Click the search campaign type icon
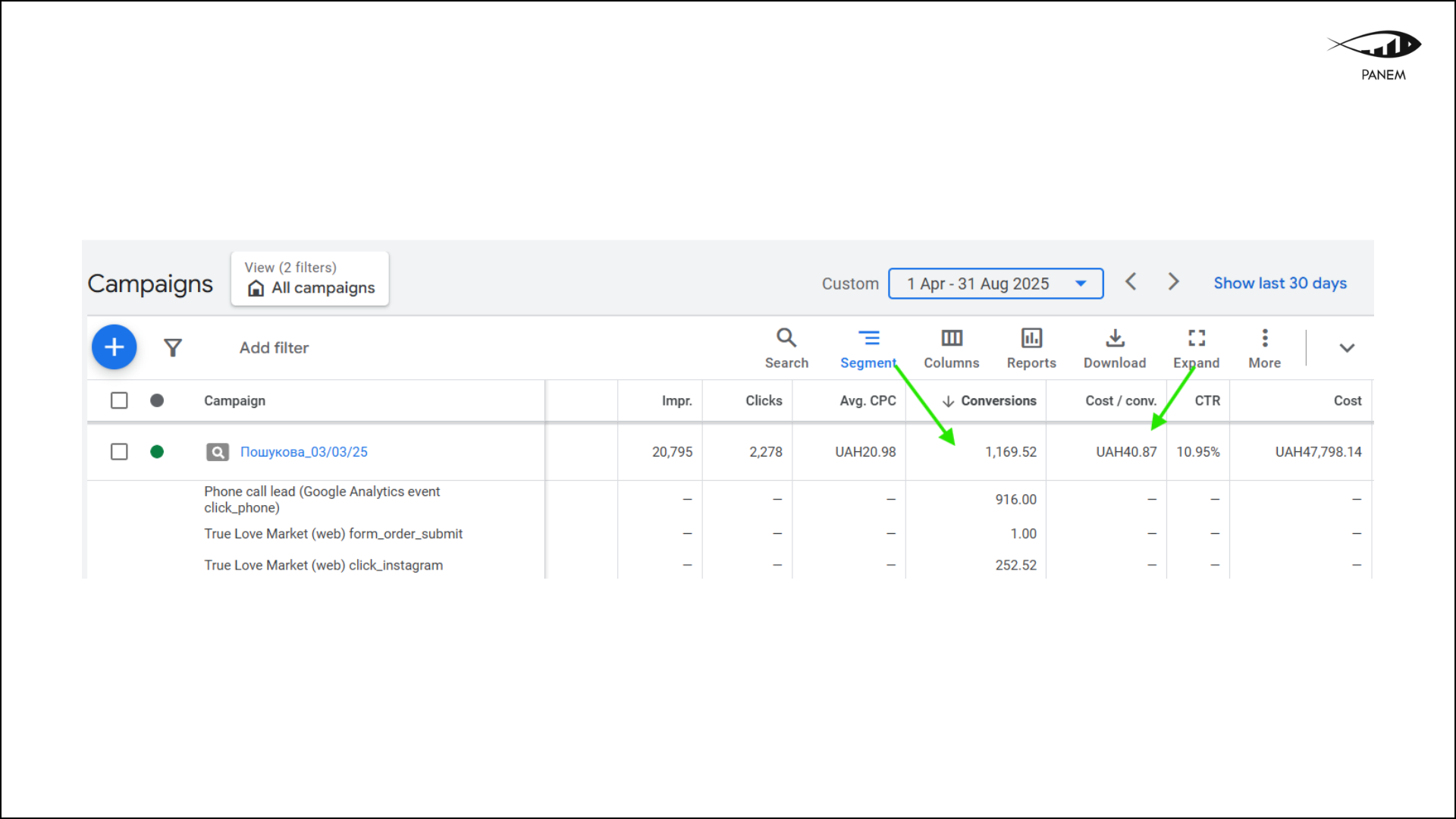The image size is (1456, 819). 217,451
